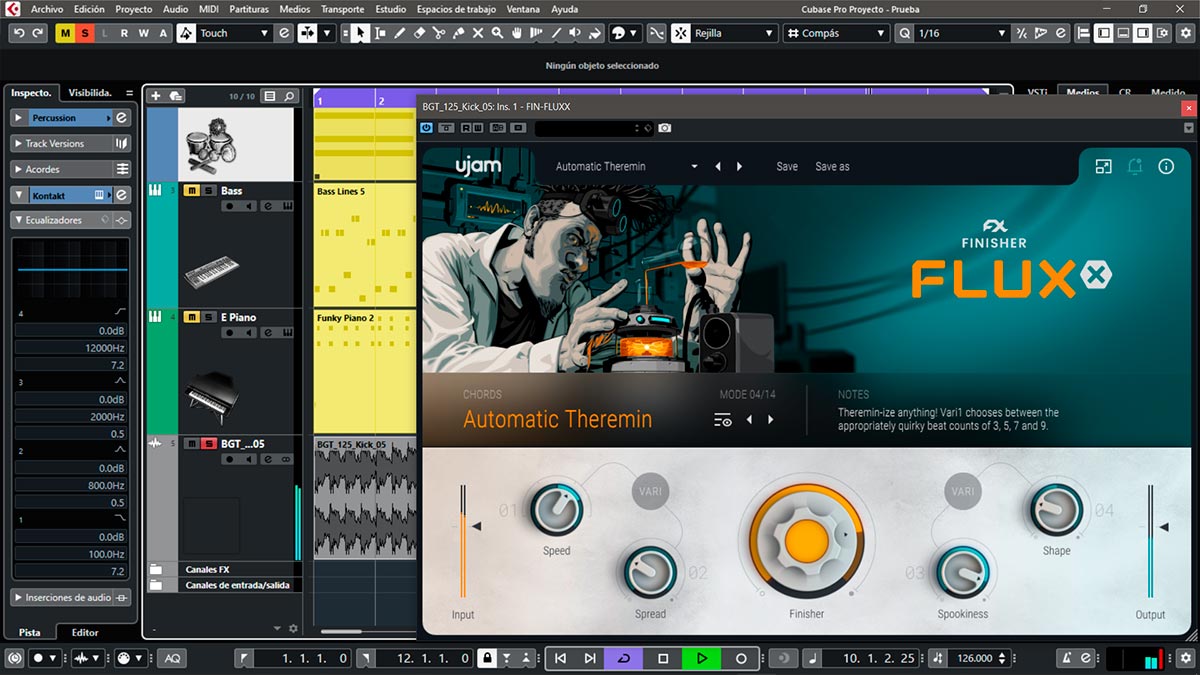Screen dimensions: 1200x675
Task: Select the Medios tab in right zone
Action: tap(1082, 93)
